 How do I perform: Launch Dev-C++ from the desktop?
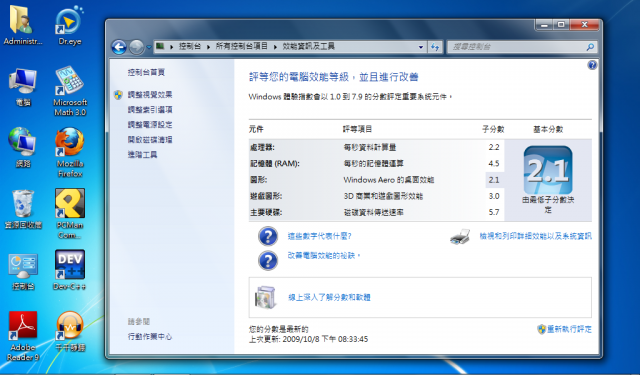click(x=69, y=270)
